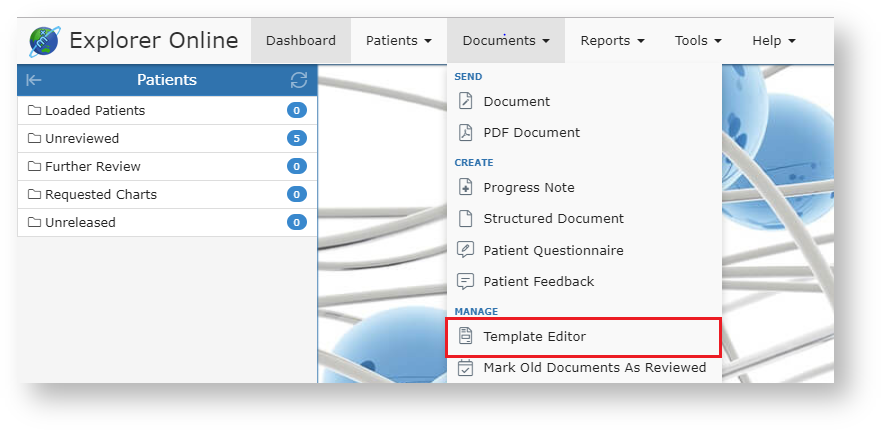Click the Template Editor icon
The width and height of the screenshot is (882, 431).
point(465,337)
